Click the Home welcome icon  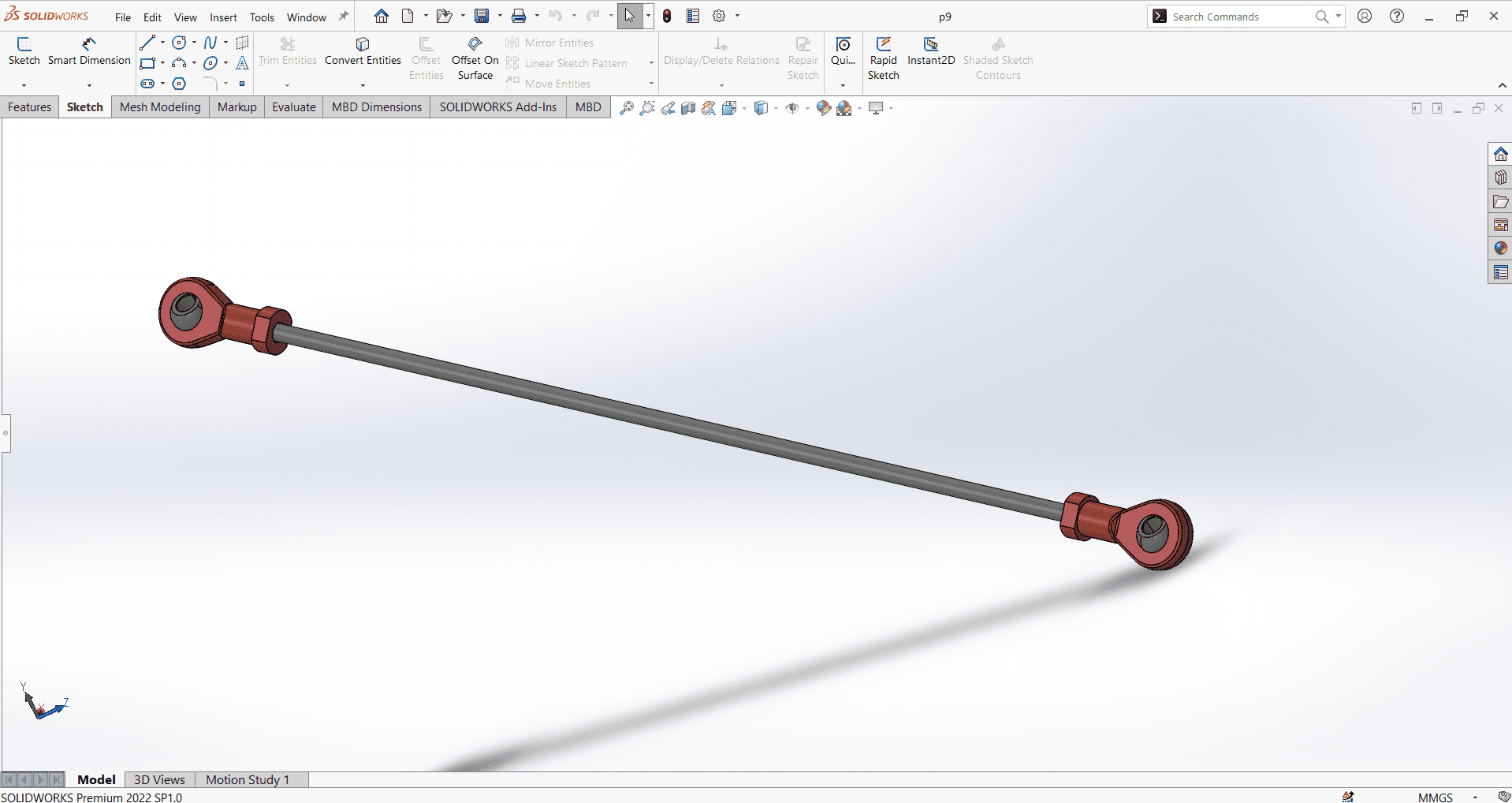382,16
